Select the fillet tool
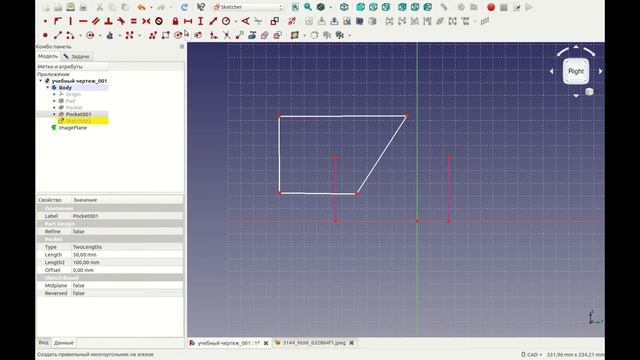The width and height of the screenshot is (640, 360). (x=214, y=36)
